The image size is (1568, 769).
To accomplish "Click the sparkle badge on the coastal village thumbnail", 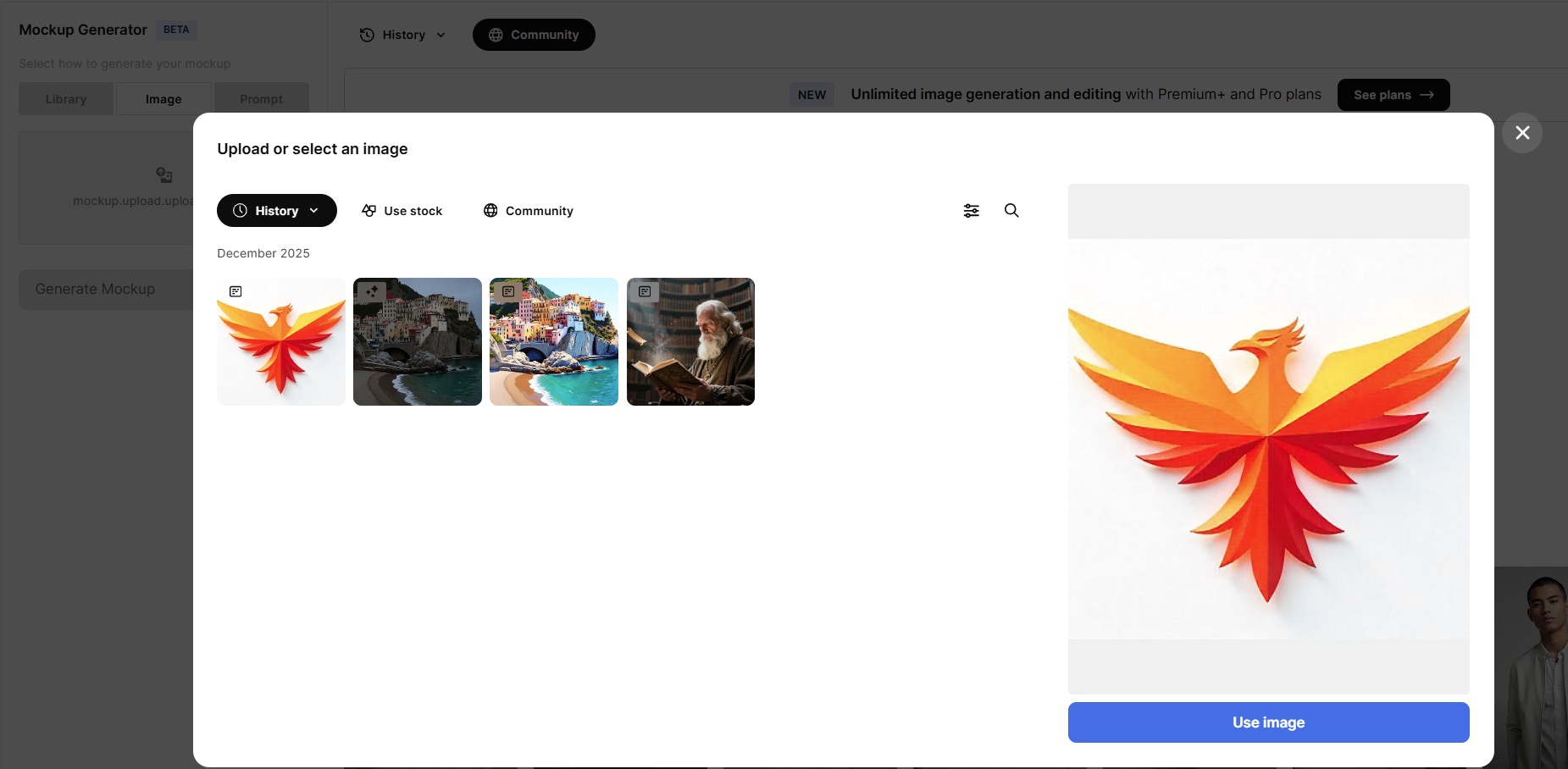I will 371,290.
